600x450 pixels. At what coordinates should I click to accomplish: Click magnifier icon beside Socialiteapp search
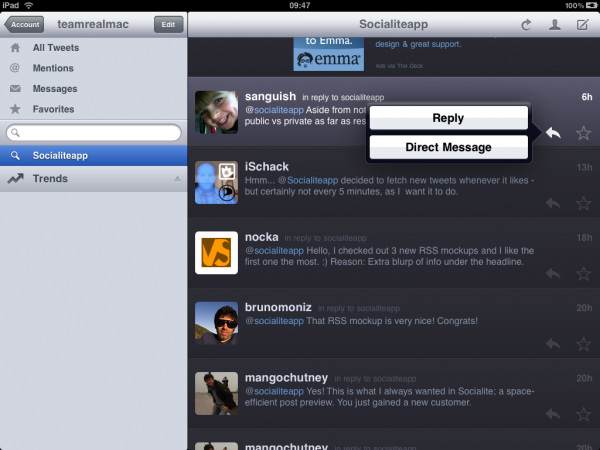15,155
